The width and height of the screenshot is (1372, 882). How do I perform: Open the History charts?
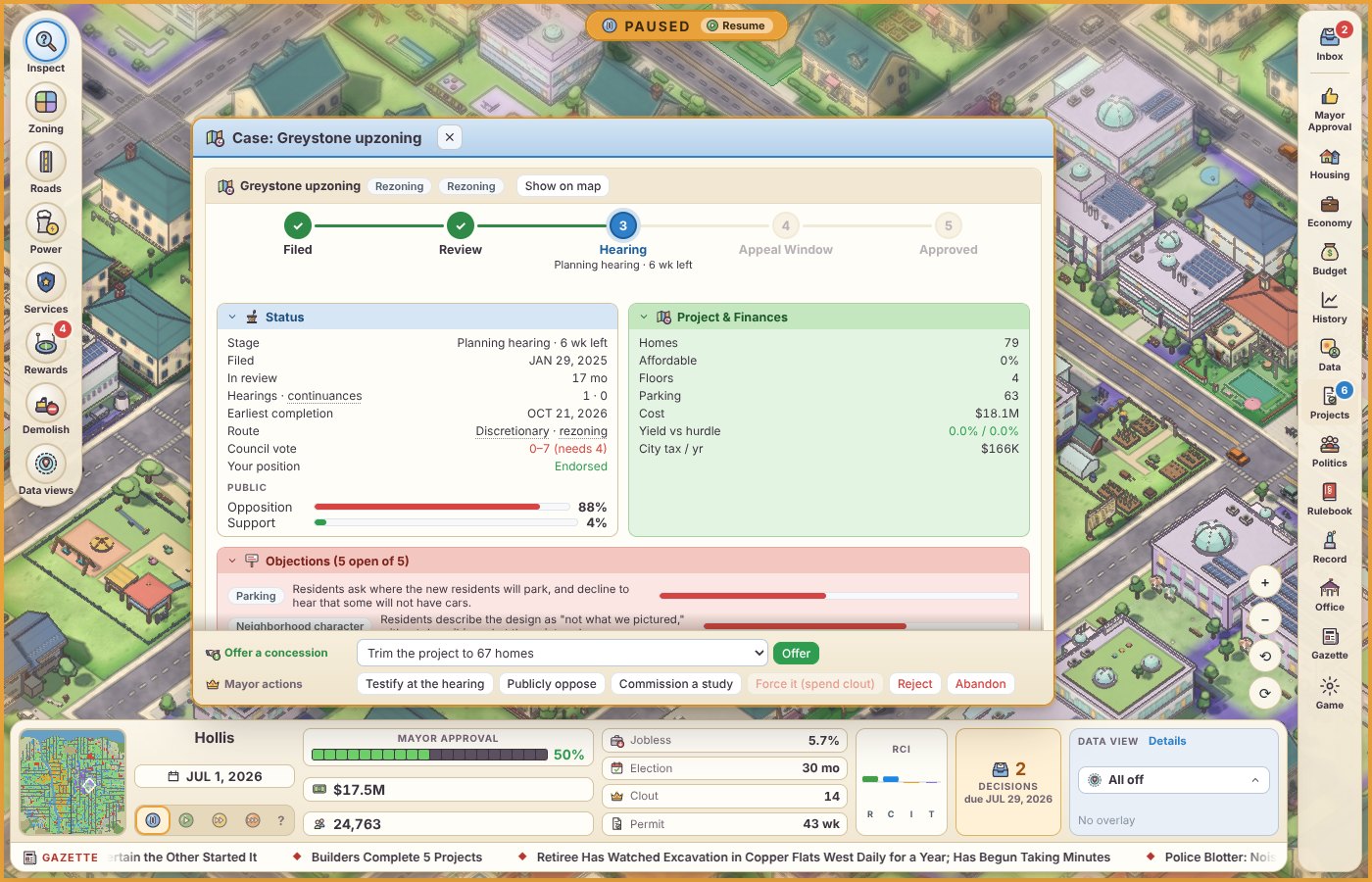[x=1330, y=307]
